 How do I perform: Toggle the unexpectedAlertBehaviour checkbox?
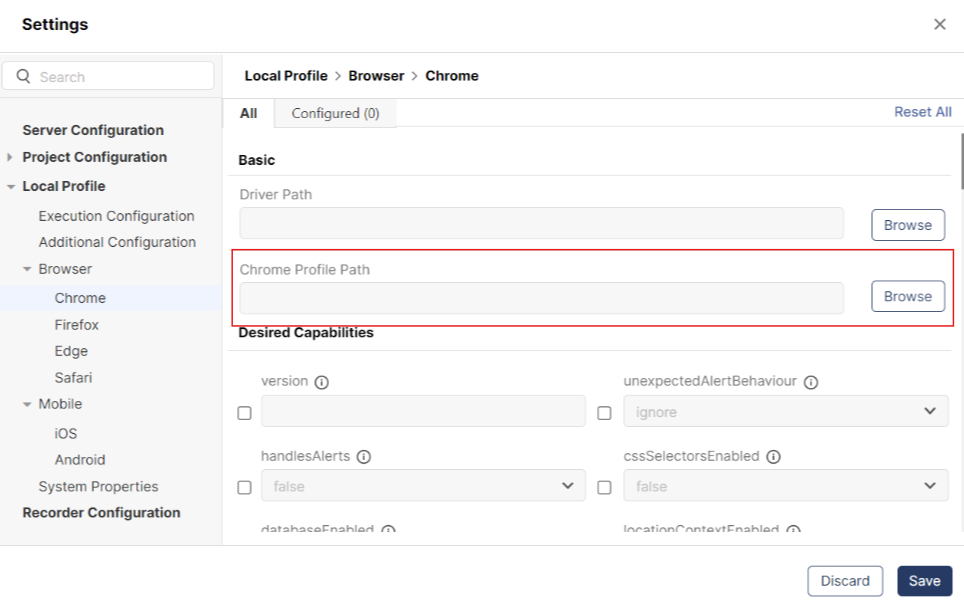[604, 413]
